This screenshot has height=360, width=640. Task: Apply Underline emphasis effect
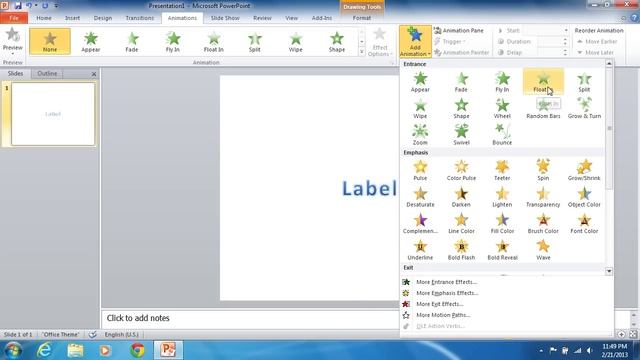click(420, 250)
